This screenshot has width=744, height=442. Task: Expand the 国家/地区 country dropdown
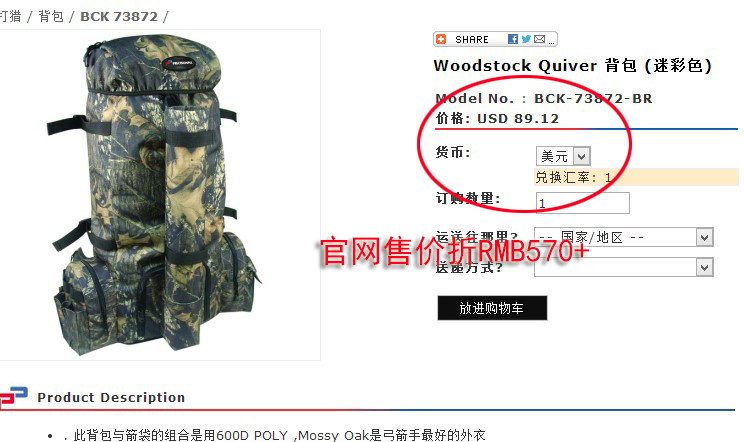pos(623,237)
